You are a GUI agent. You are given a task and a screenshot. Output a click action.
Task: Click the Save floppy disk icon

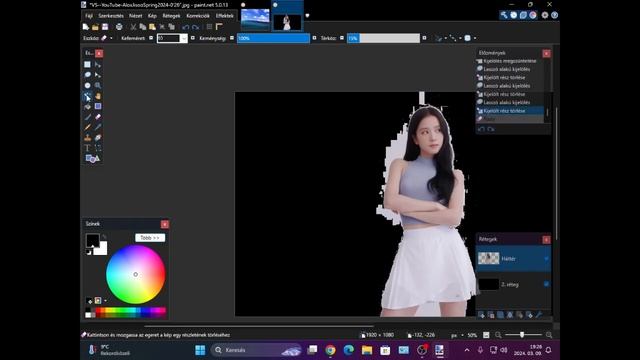pos(105,27)
